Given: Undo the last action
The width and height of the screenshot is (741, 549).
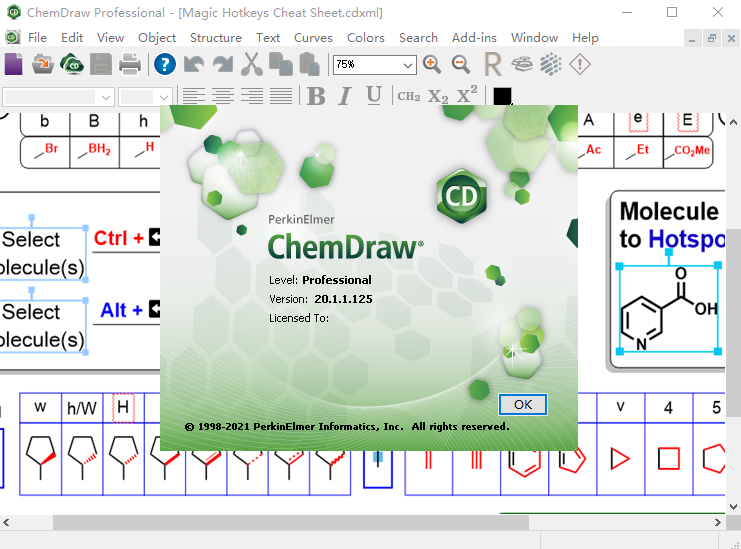Looking at the screenshot, I should pos(194,64).
